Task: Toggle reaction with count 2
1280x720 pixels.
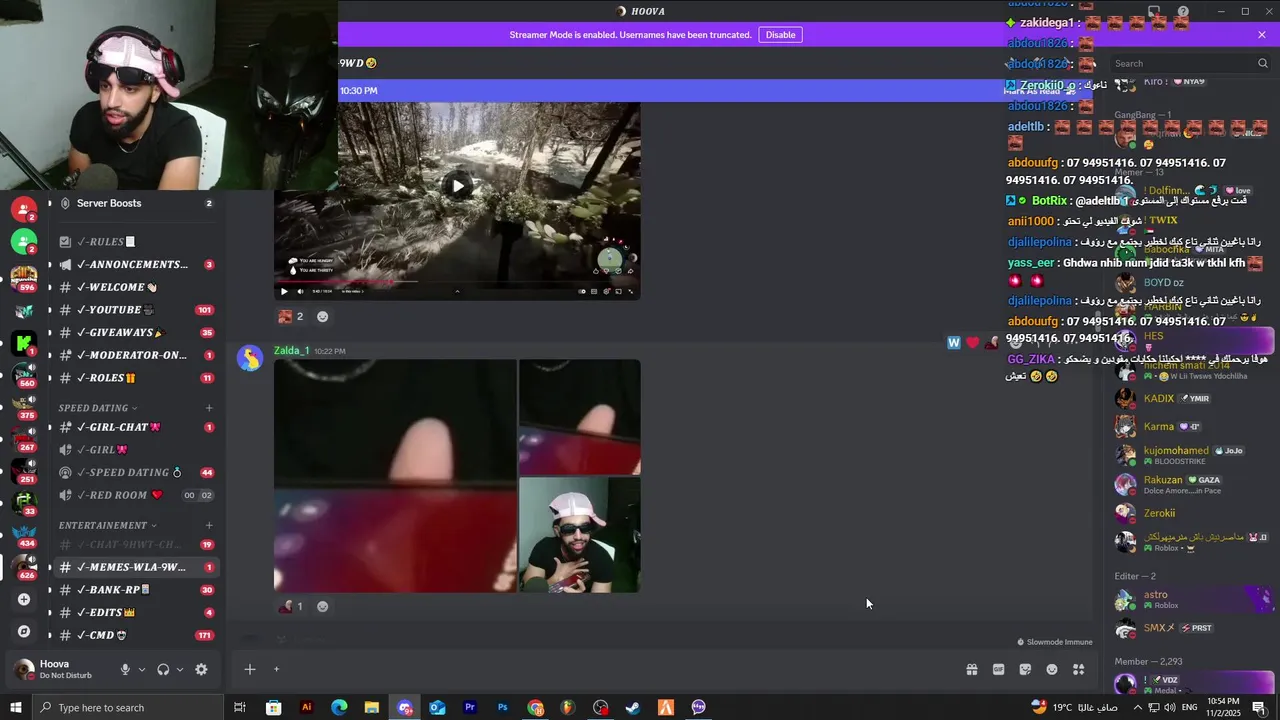Action: (x=291, y=316)
